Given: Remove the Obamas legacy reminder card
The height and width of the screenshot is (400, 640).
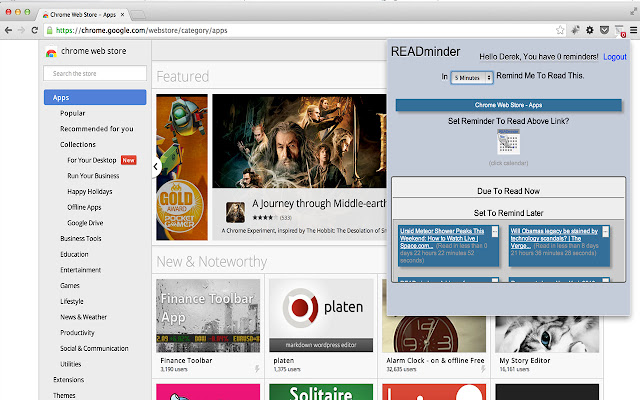Looking at the screenshot, I should click(605, 231).
